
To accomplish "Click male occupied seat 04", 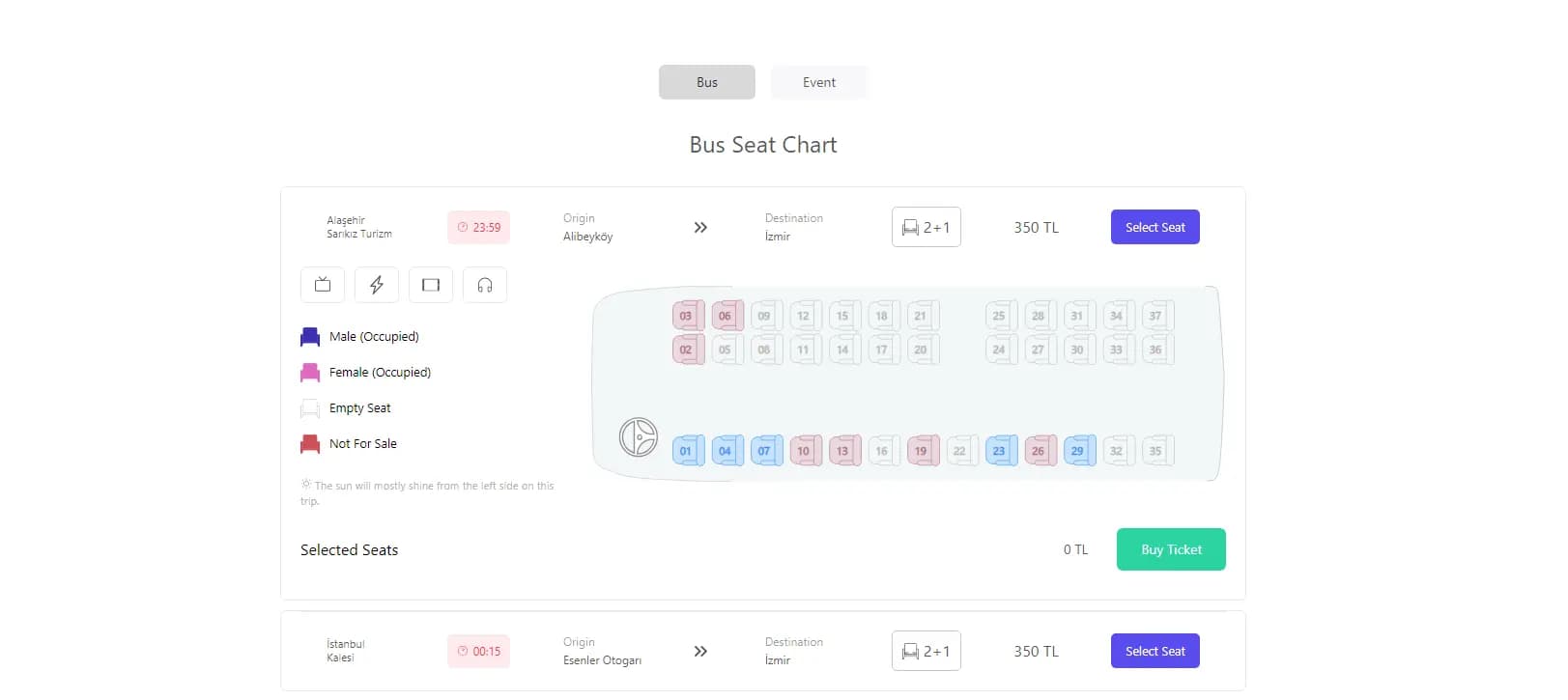I will coord(727,451).
